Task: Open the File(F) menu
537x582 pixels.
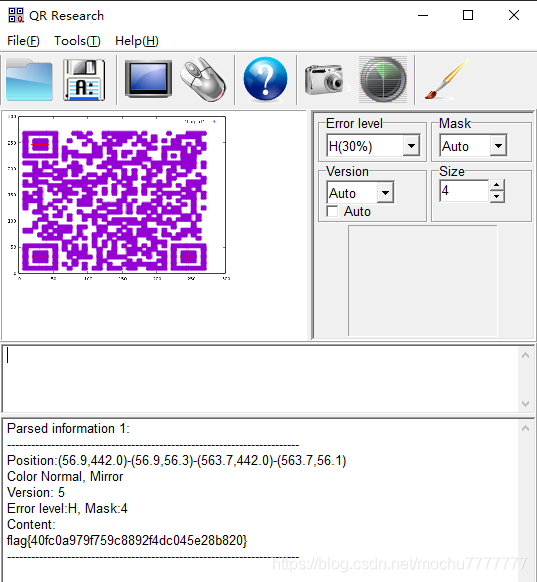Action: point(23,41)
